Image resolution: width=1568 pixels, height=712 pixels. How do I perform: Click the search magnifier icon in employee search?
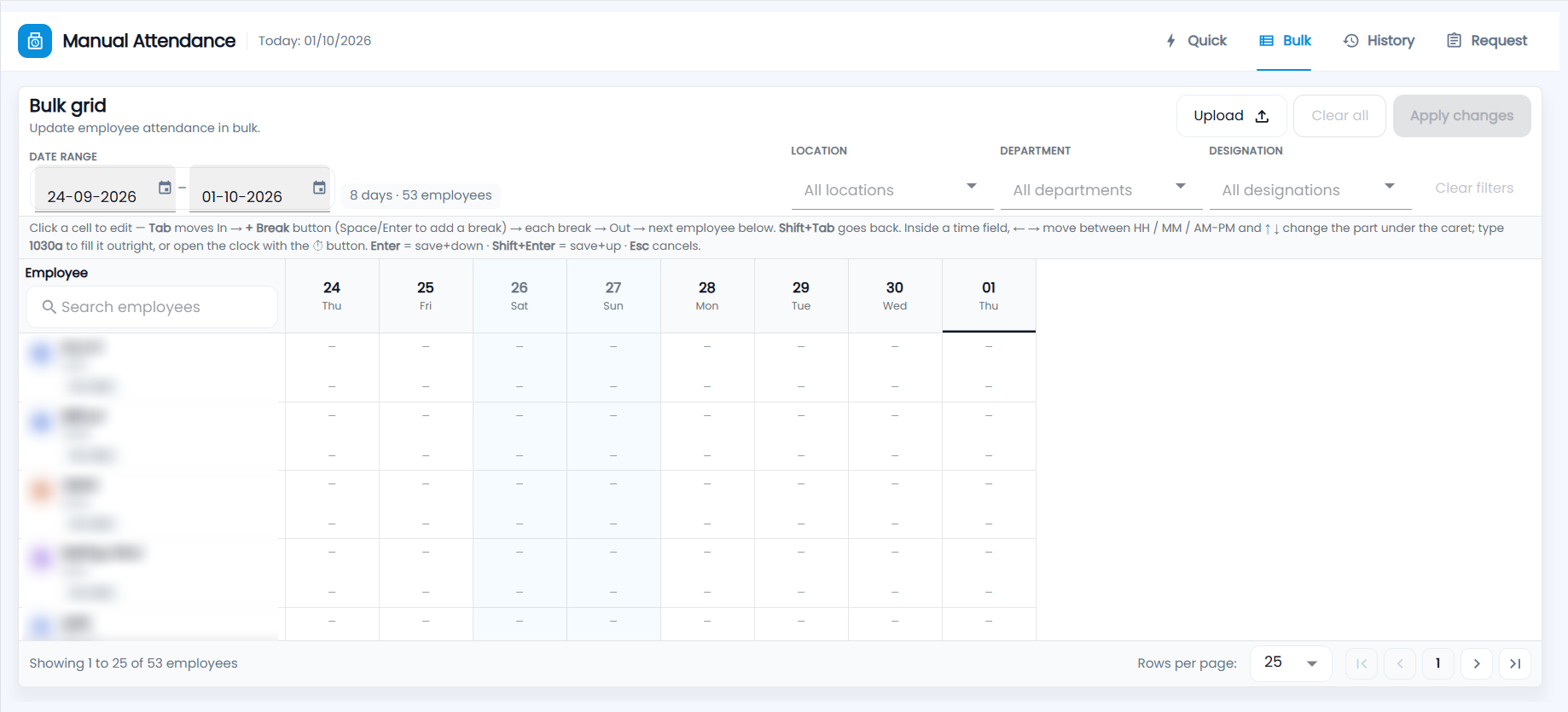(49, 307)
